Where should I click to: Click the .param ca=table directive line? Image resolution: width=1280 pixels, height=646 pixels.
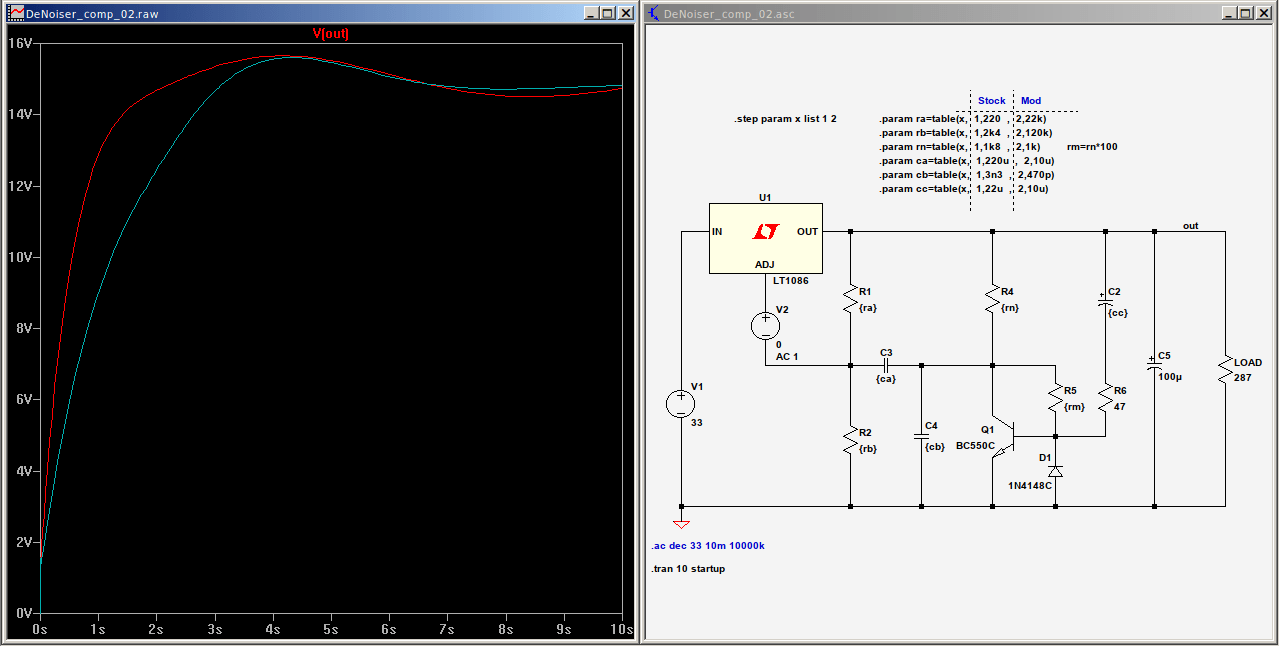966,161
